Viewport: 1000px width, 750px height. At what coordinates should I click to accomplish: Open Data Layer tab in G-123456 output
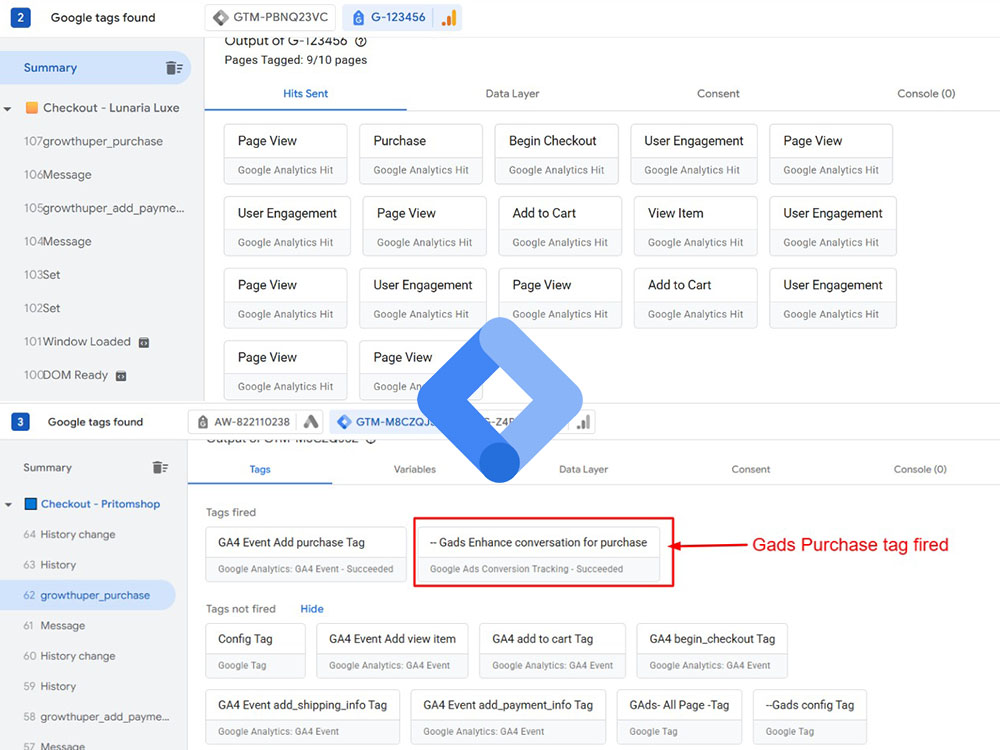coord(512,94)
